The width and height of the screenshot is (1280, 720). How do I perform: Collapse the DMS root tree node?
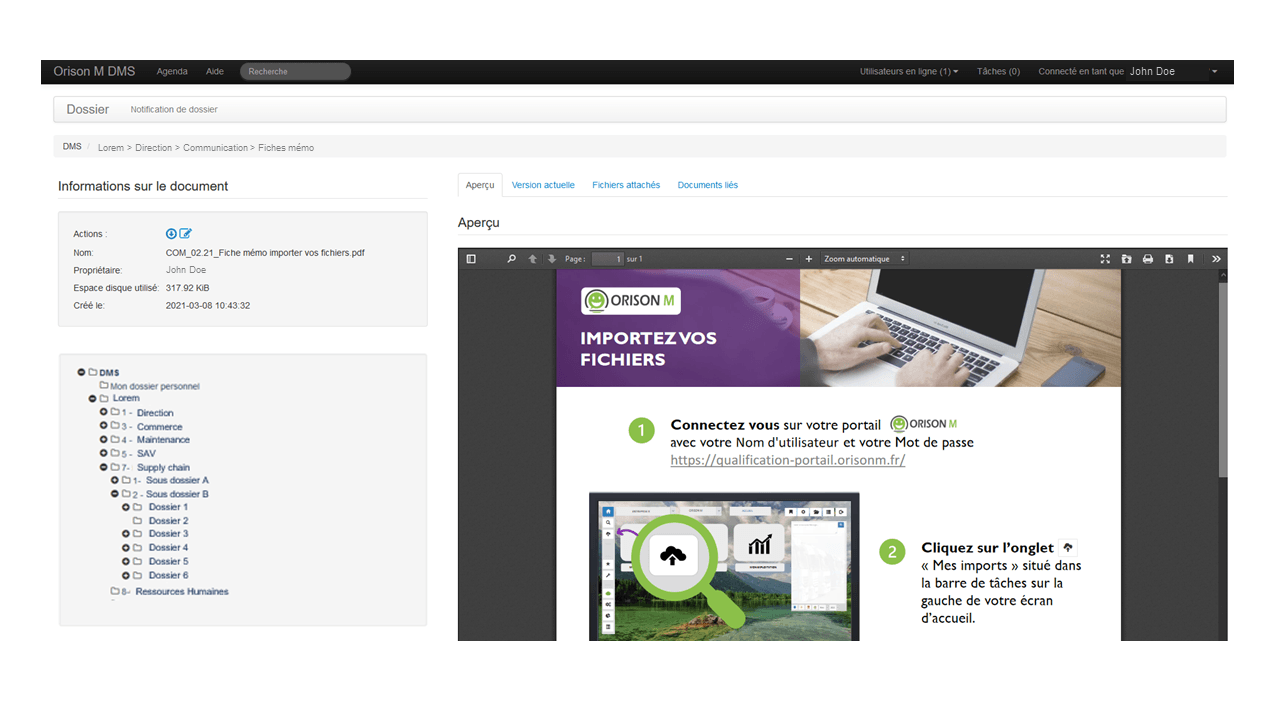point(82,372)
